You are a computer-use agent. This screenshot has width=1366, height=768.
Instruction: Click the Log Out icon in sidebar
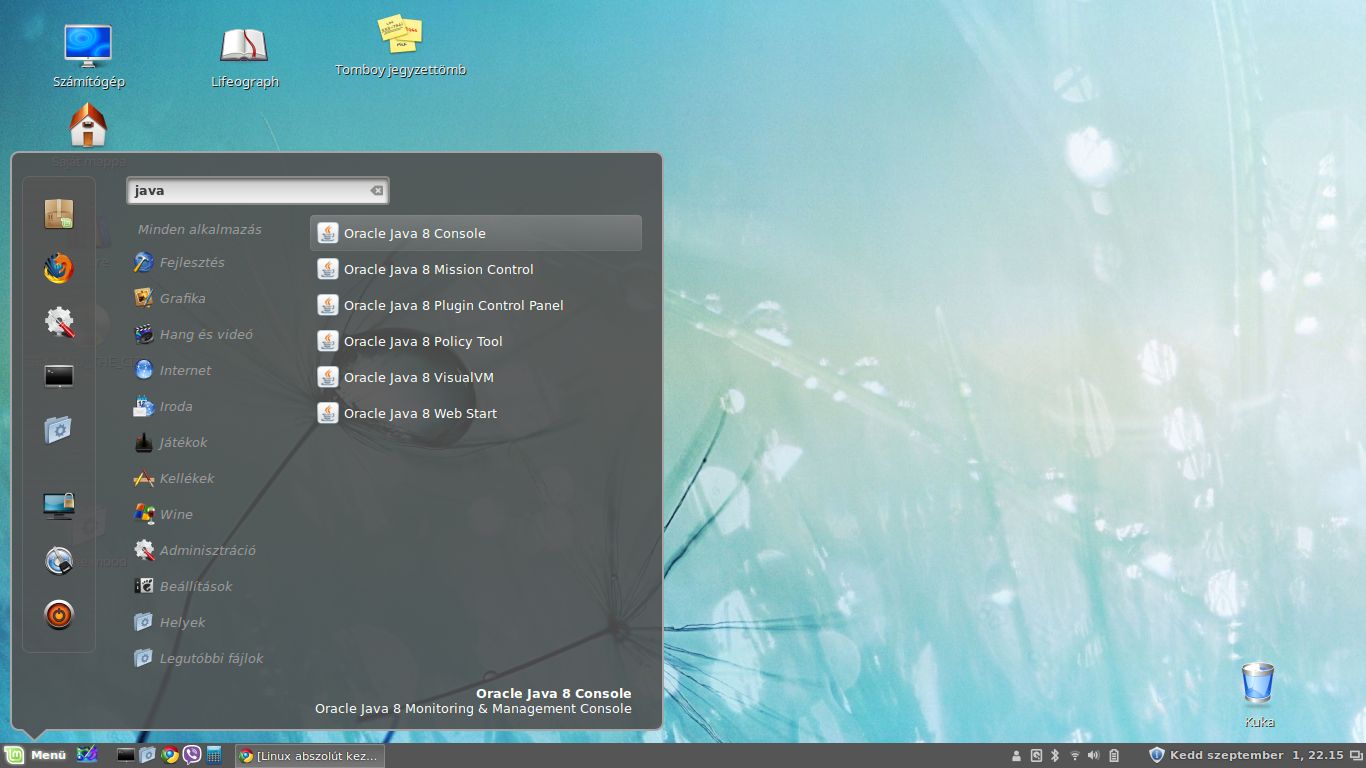click(x=59, y=560)
